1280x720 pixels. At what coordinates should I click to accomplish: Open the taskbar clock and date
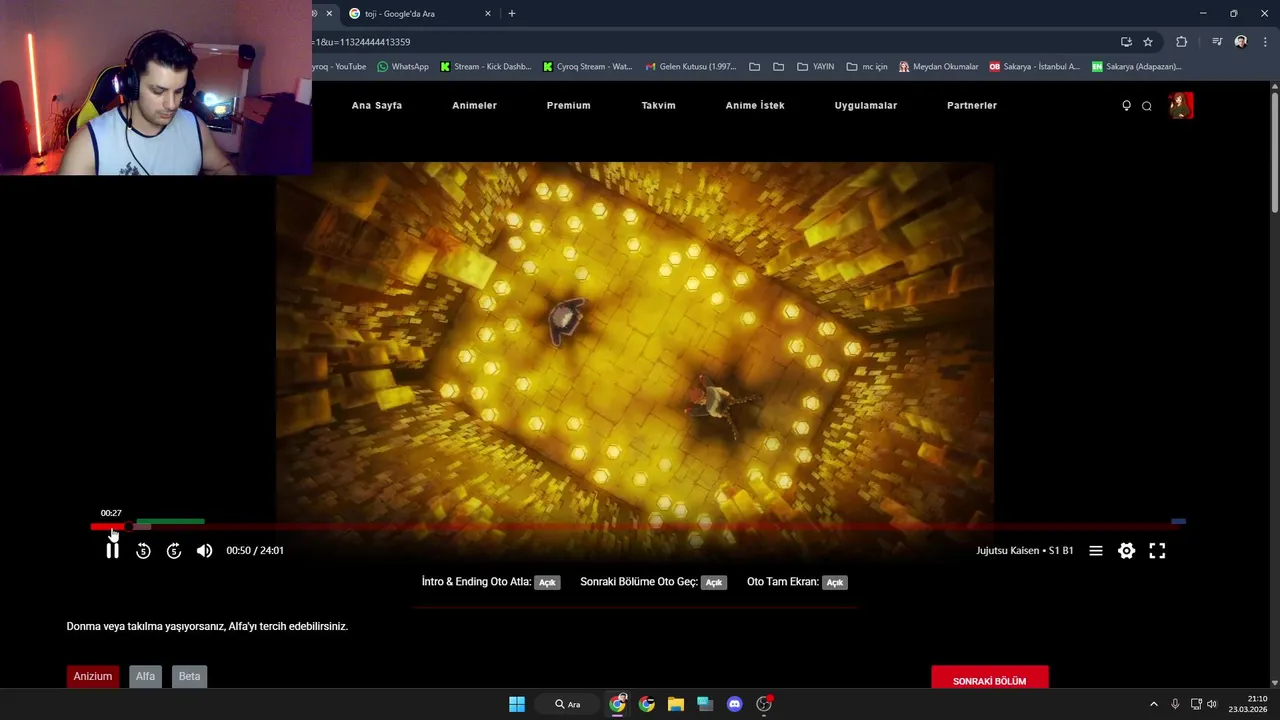pos(1248,704)
